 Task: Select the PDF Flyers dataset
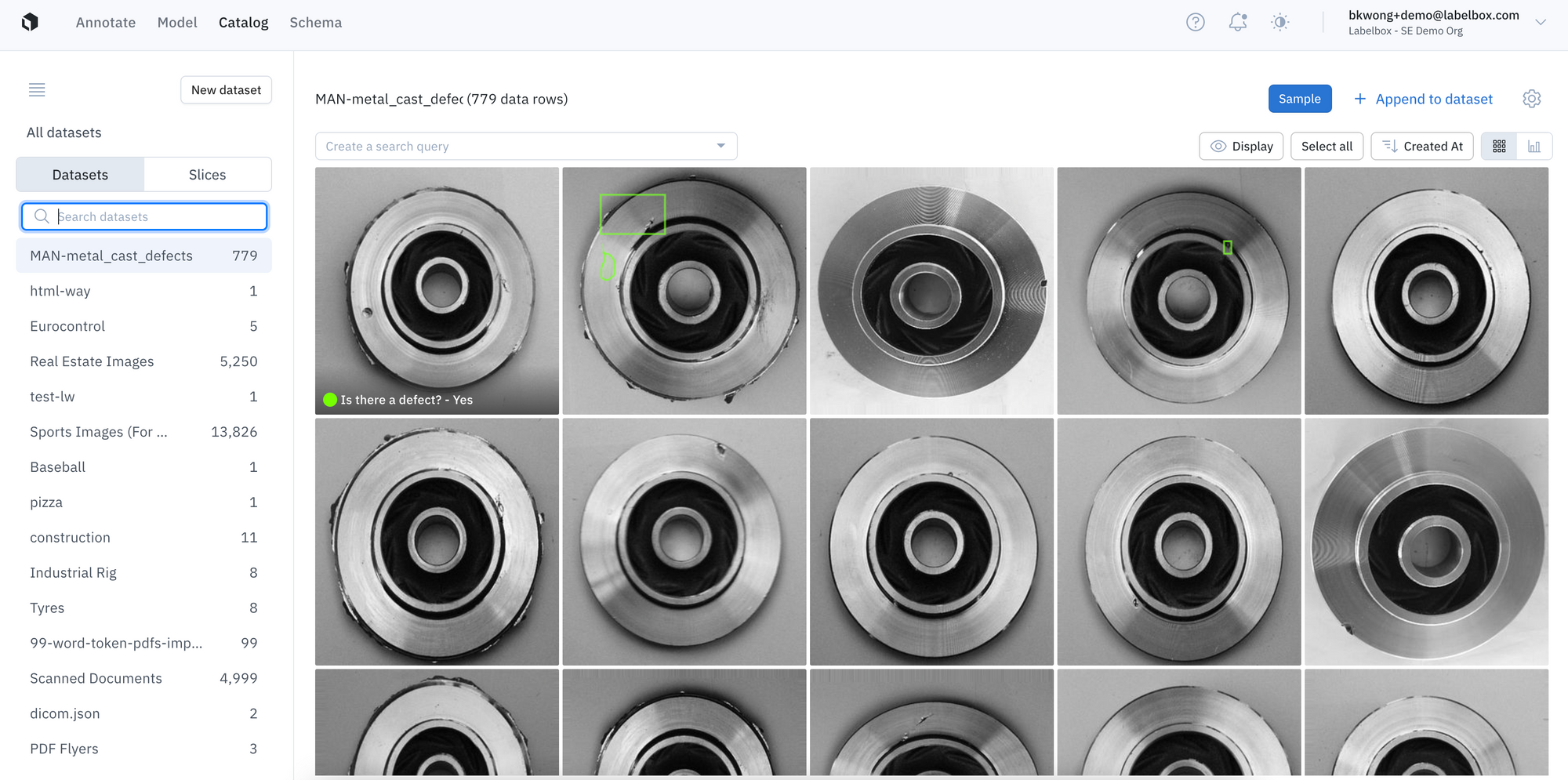pyautogui.click(x=144, y=749)
